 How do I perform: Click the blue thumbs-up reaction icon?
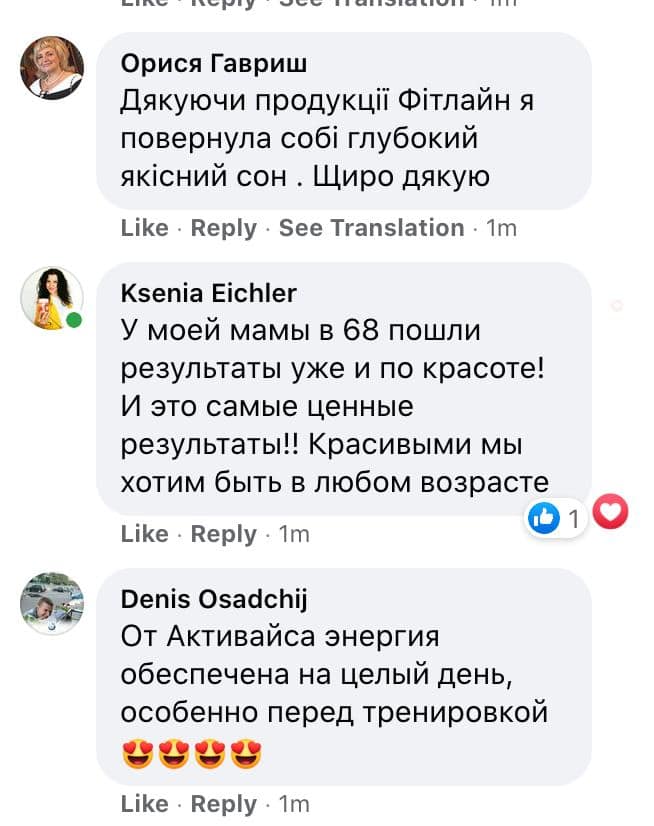[x=543, y=518]
